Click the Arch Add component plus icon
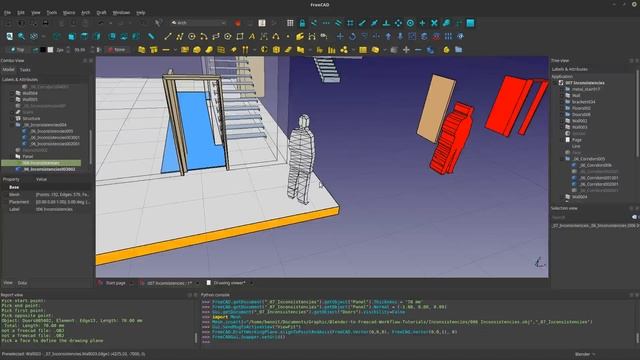640x360 pixels. click(x=406, y=50)
